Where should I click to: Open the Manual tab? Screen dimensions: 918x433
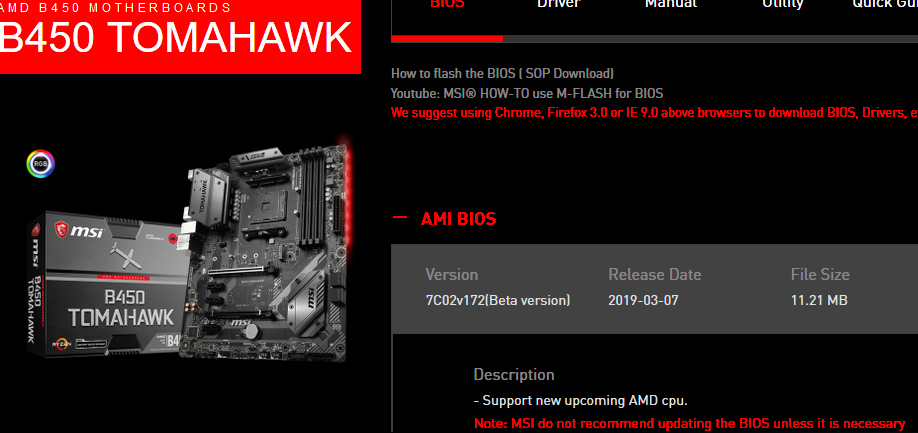pyautogui.click(x=671, y=4)
